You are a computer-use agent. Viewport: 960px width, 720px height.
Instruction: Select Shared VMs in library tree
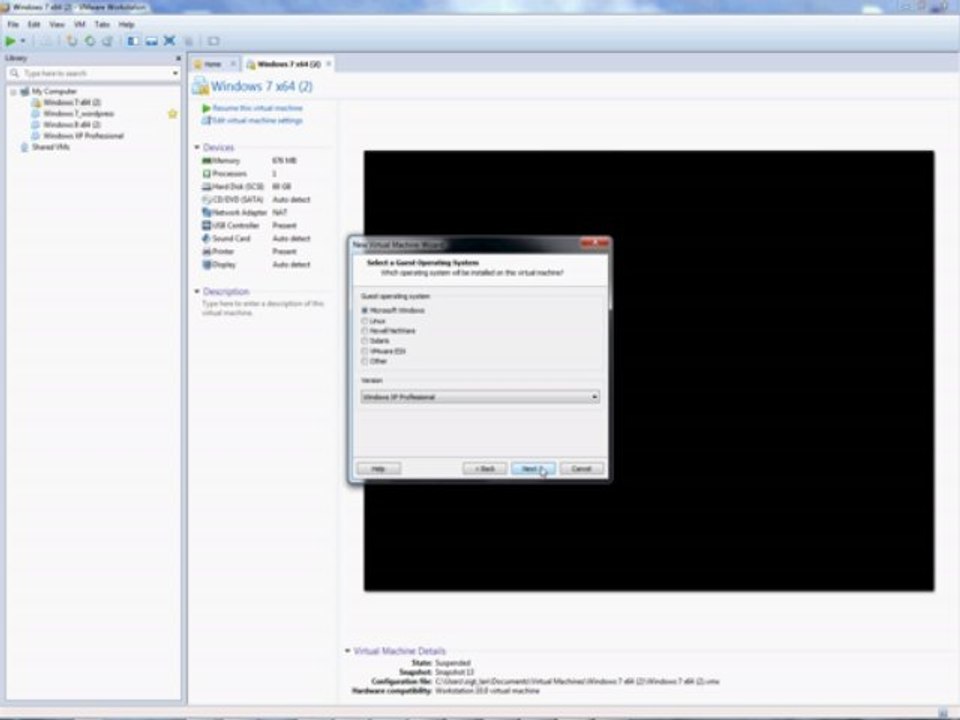(x=50, y=147)
